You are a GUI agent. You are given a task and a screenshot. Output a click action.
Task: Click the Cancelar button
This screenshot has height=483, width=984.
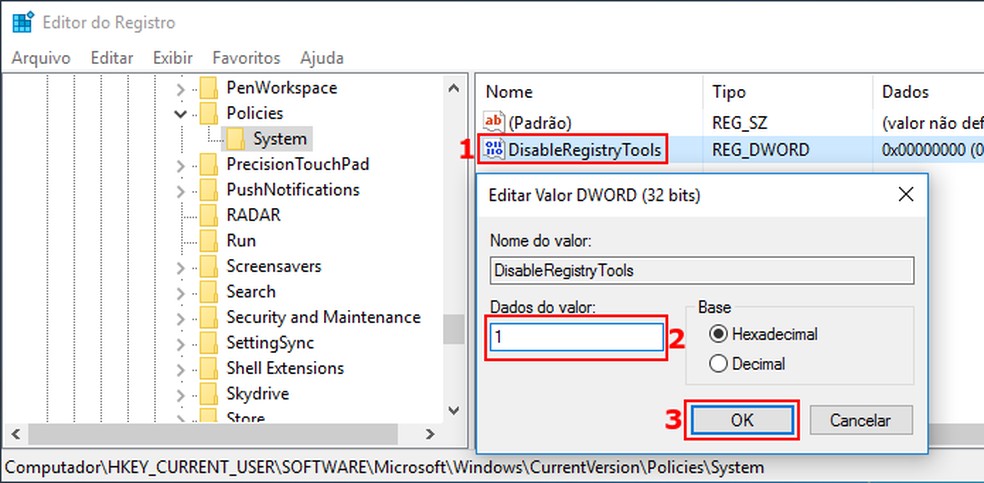(860, 420)
